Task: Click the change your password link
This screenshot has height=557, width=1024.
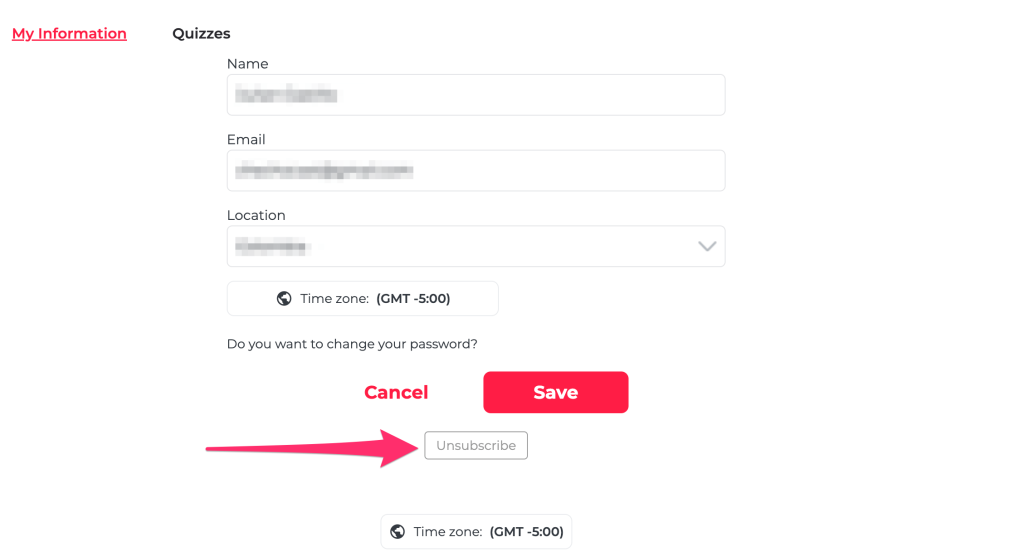Action: pyautogui.click(x=352, y=344)
